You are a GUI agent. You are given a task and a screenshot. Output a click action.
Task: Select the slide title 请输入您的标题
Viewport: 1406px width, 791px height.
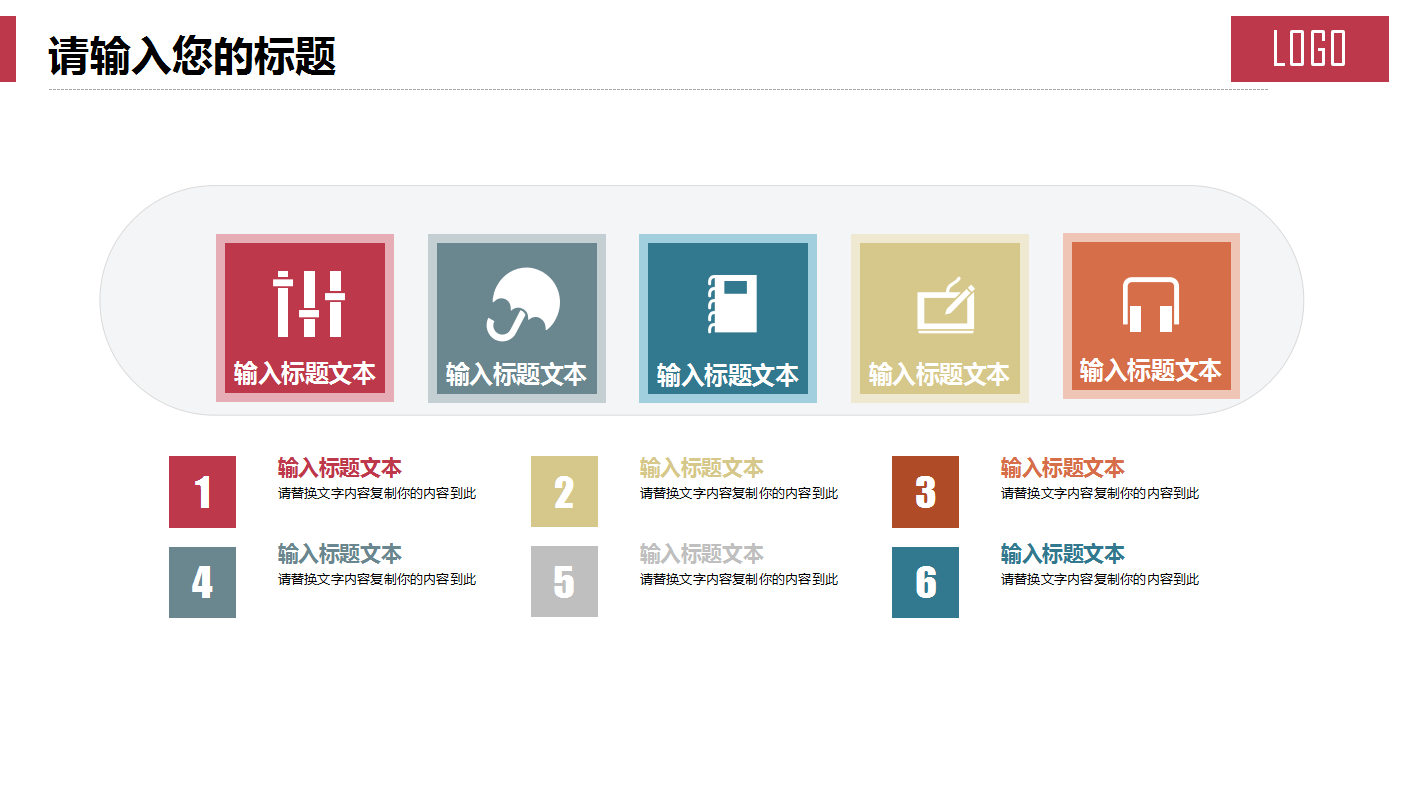click(192, 56)
